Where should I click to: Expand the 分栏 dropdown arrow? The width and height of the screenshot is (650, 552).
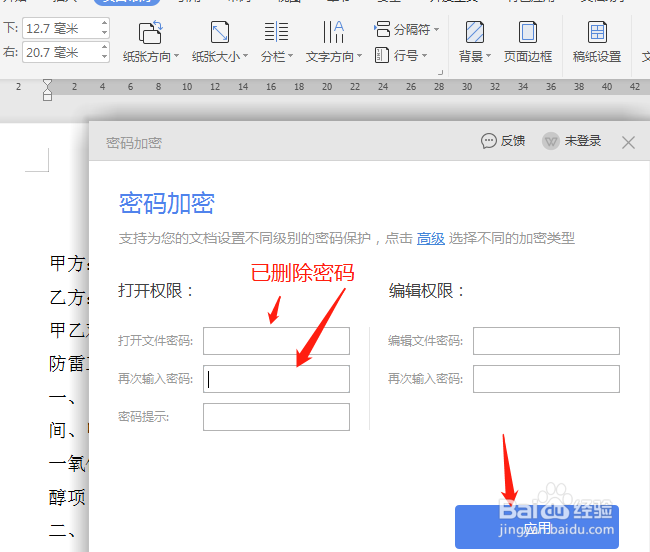click(290, 56)
